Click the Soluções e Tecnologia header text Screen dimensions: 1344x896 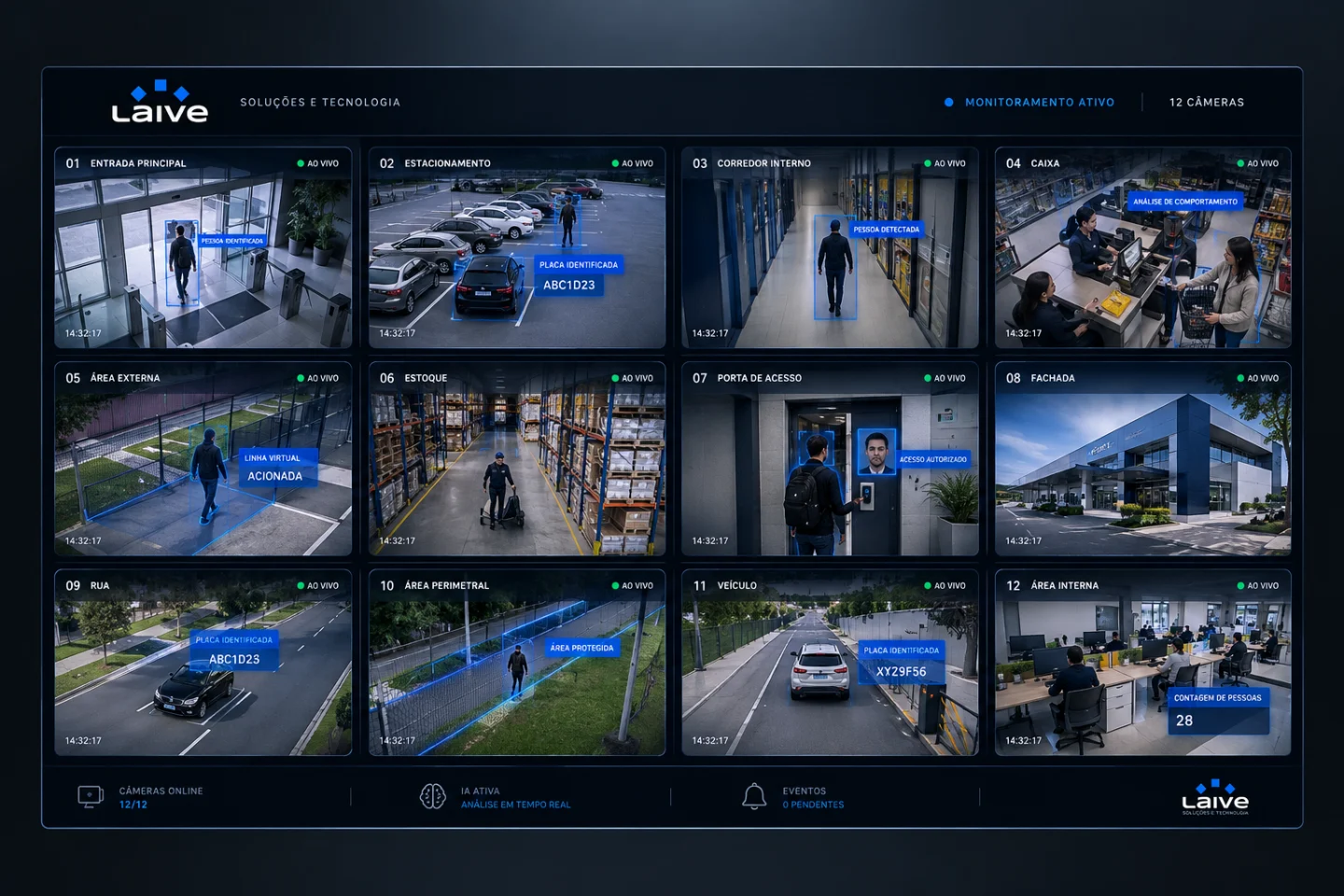click(320, 103)
